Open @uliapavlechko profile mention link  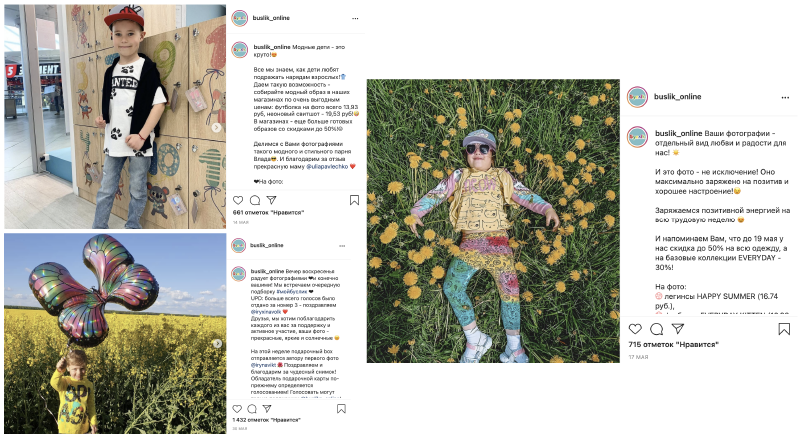point(327,166)
